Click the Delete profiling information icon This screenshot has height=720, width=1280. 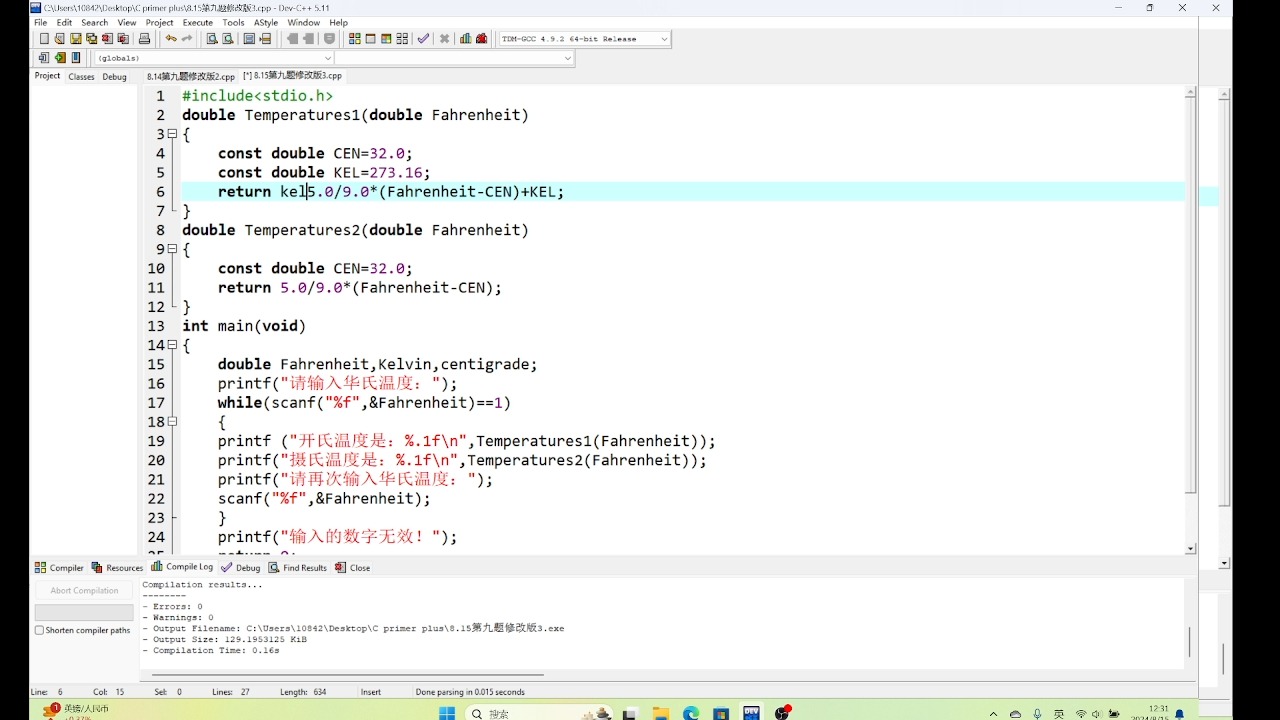(482, 39)
